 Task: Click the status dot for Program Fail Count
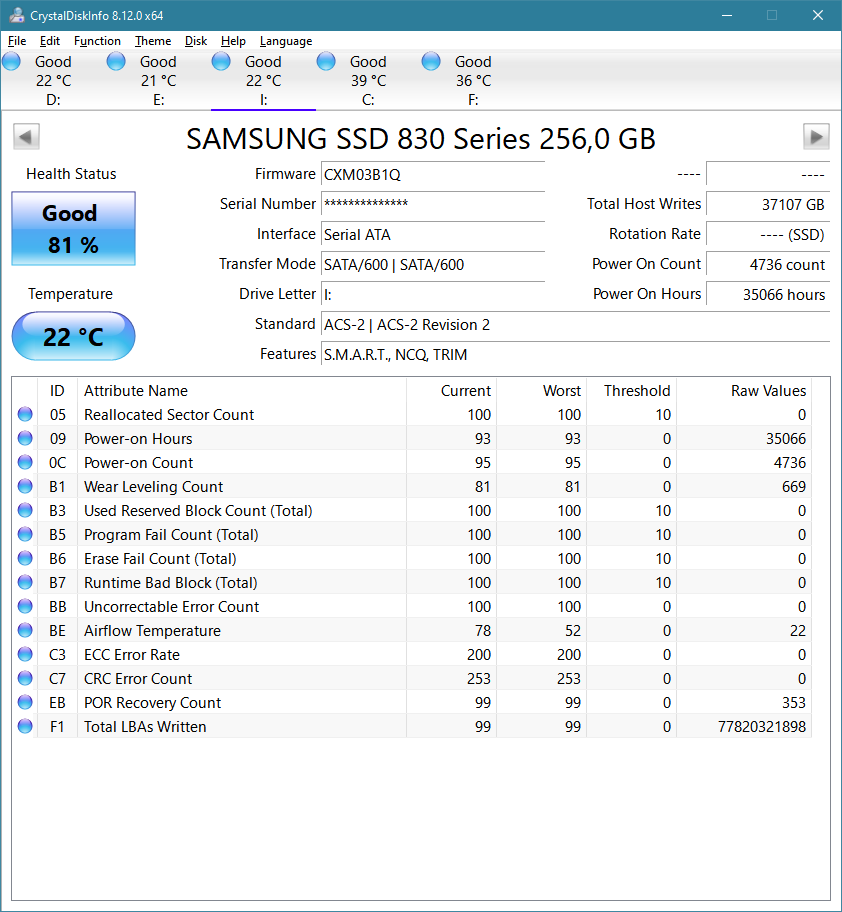25,534
